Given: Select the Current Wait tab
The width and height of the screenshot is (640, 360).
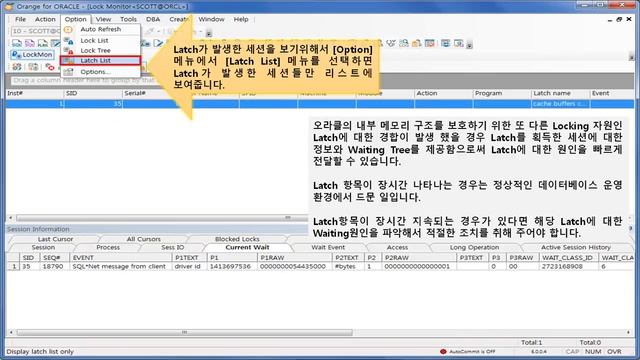Looking at the screenshot, I should click(247, 247).
